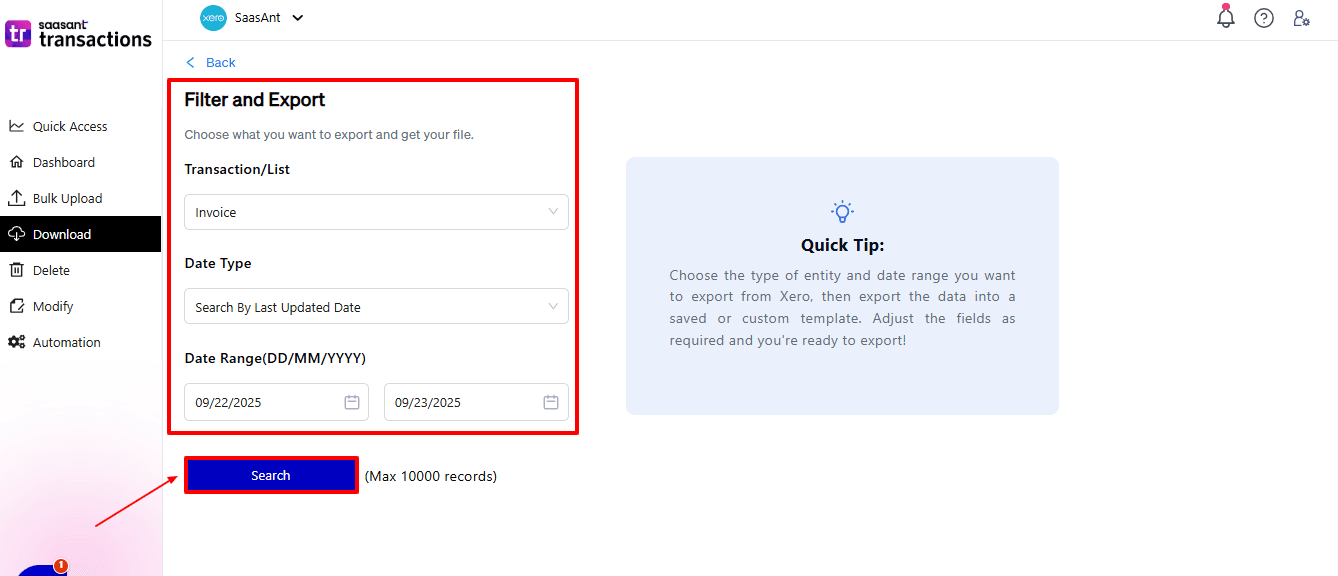This screenshot has height=576, width=1338.
Task: Click the chat widget bubble icon
Action: point(40,570)
